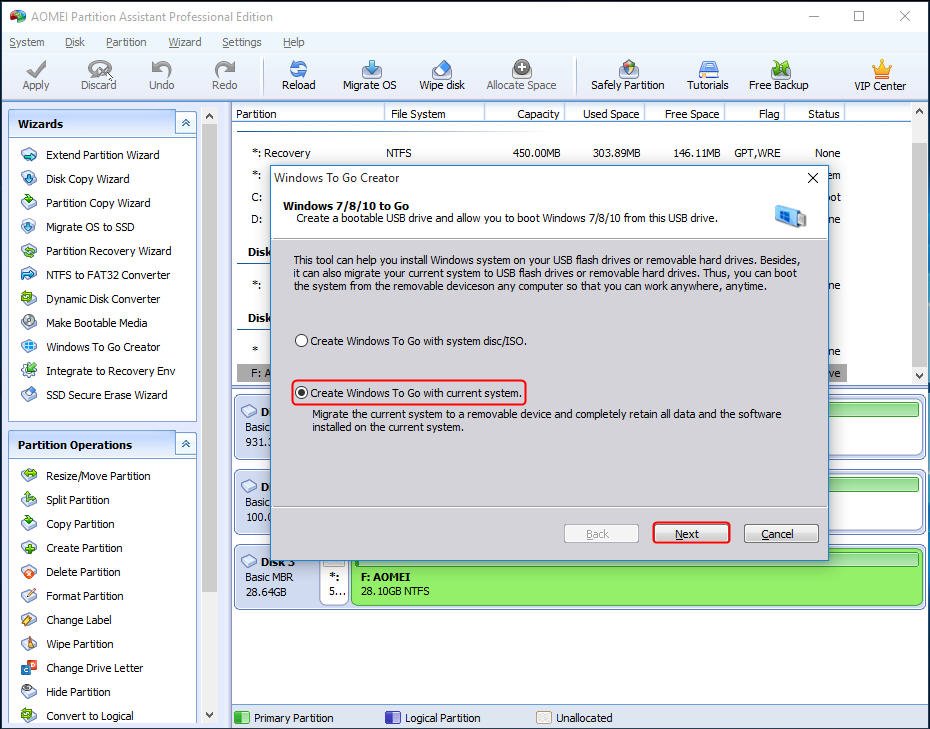
Task: Open Integrate to Recovery Env
Action: 111,371
